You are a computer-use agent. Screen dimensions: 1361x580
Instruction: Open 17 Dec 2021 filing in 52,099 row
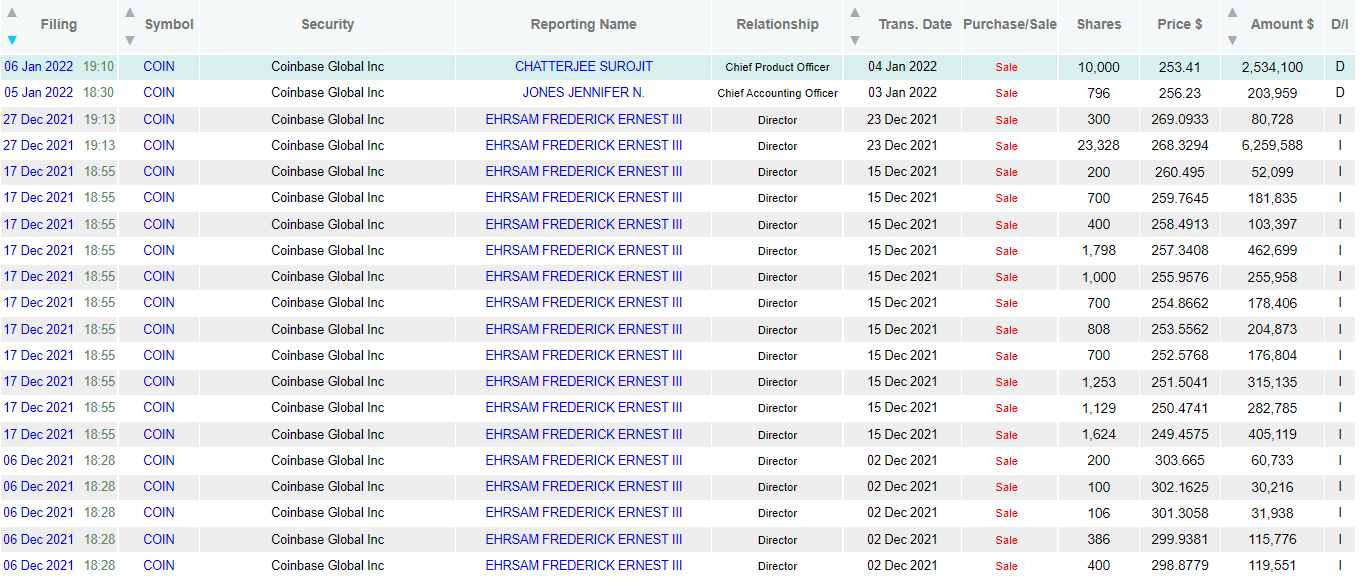(38, 171)
